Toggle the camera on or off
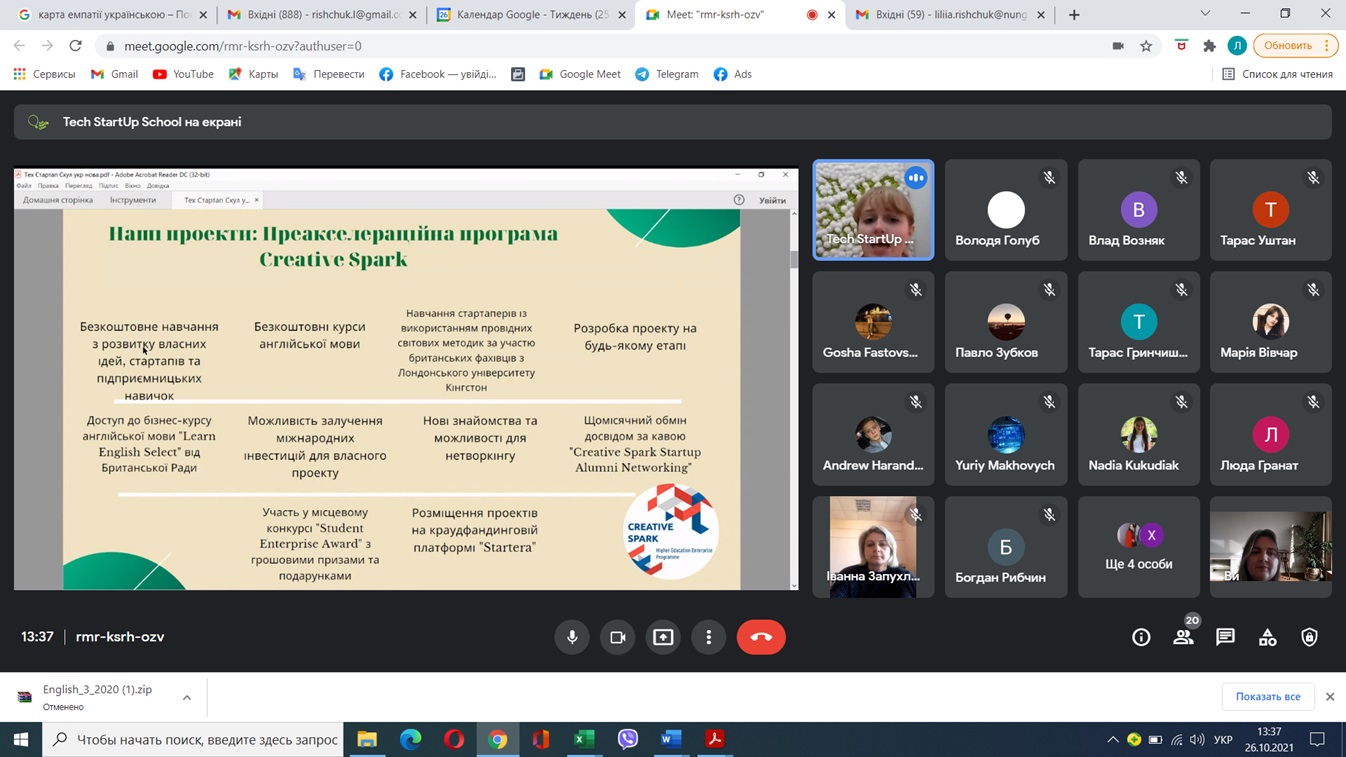This screenshot has height=757, width=1346. pos(618,637)
